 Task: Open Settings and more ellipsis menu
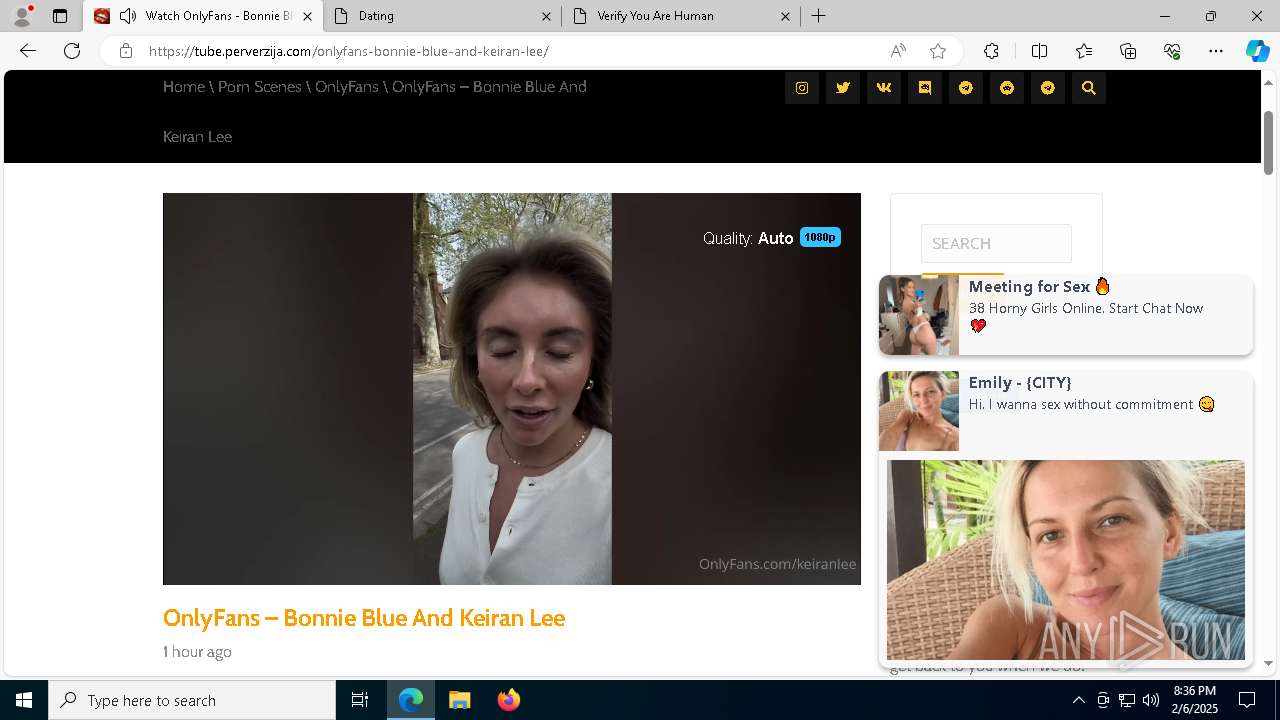pyautogui.click(x=1216, y=51)
